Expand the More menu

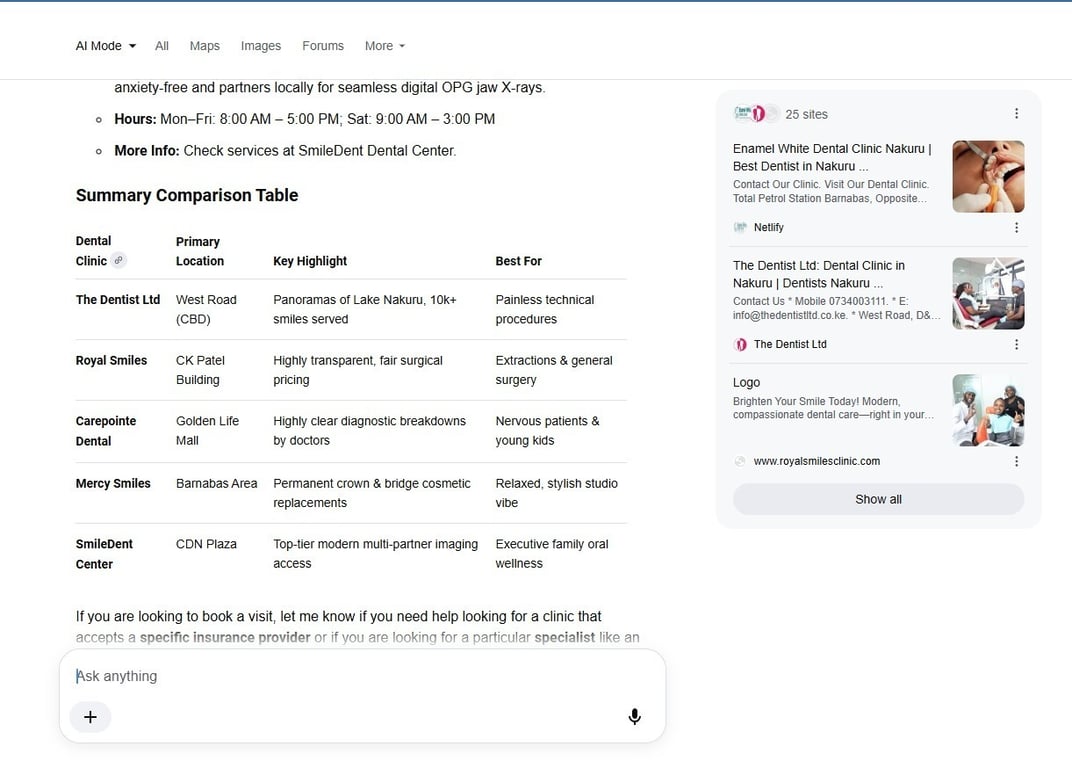click(x=385, y=46)
